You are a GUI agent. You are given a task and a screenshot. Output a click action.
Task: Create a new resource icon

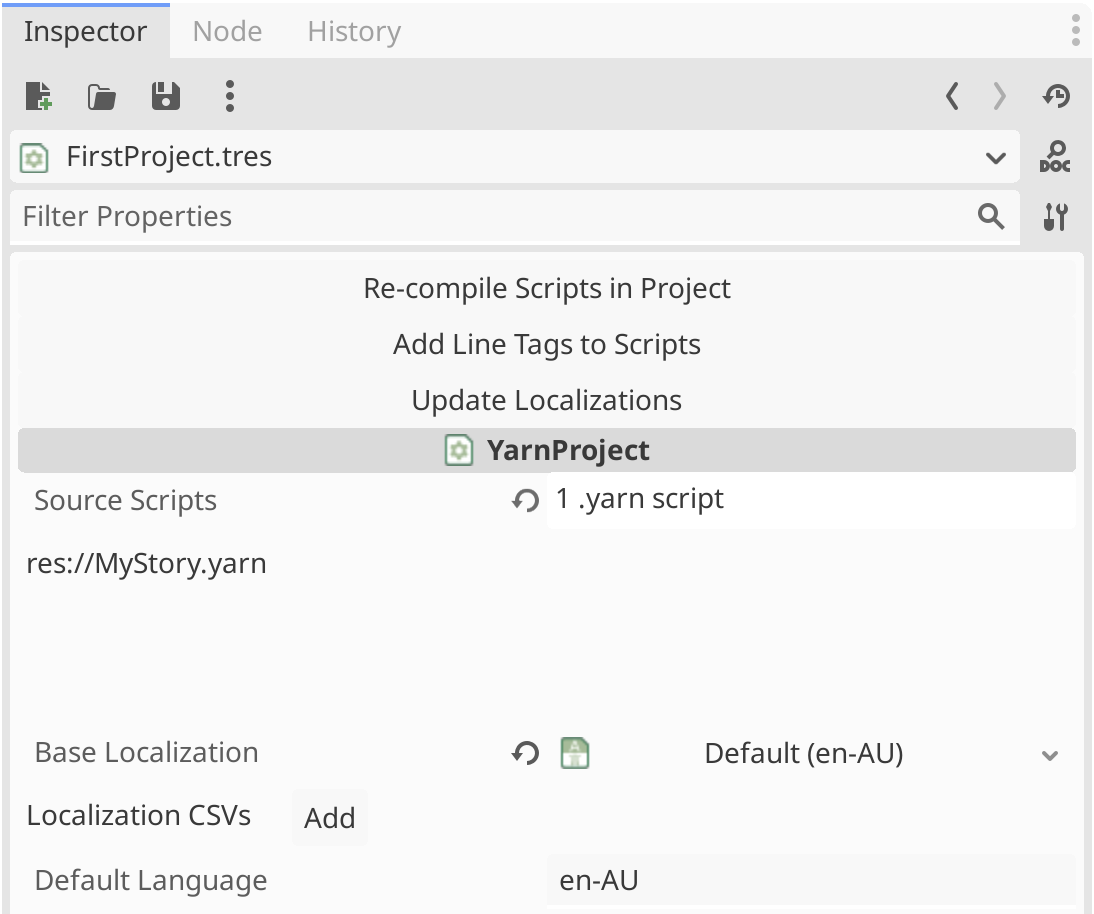coord(39,96)
